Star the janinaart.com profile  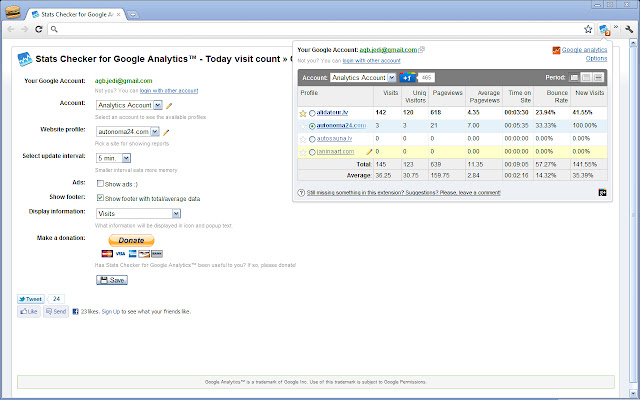point(303,152)
